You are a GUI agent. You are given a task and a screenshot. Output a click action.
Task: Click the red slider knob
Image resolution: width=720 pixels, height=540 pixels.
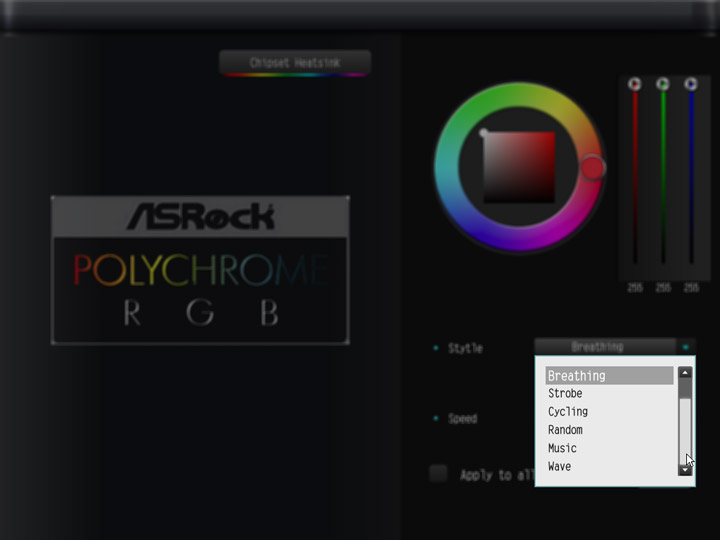point(635,84)
